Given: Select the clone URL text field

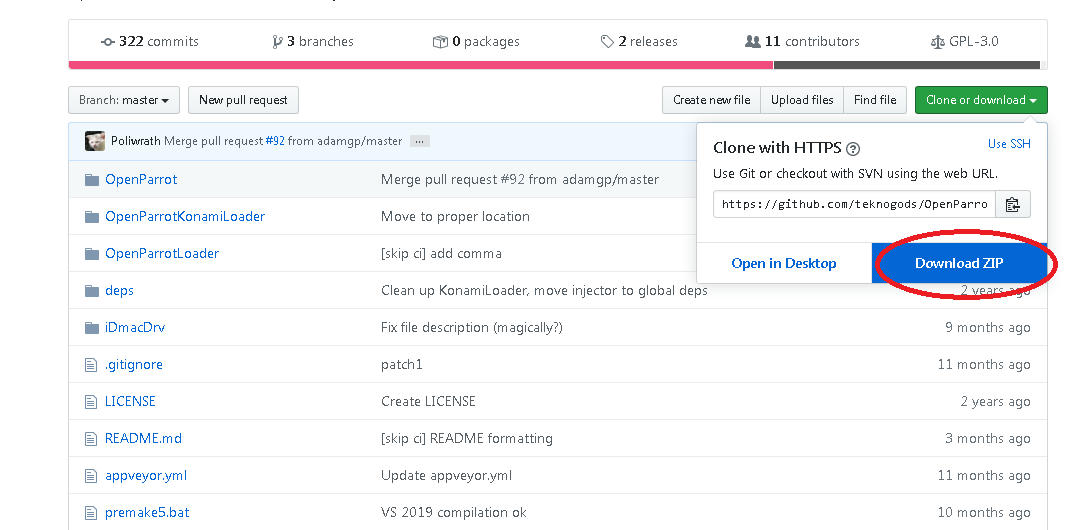Looking at the screenshot, I should coord(854,204).
